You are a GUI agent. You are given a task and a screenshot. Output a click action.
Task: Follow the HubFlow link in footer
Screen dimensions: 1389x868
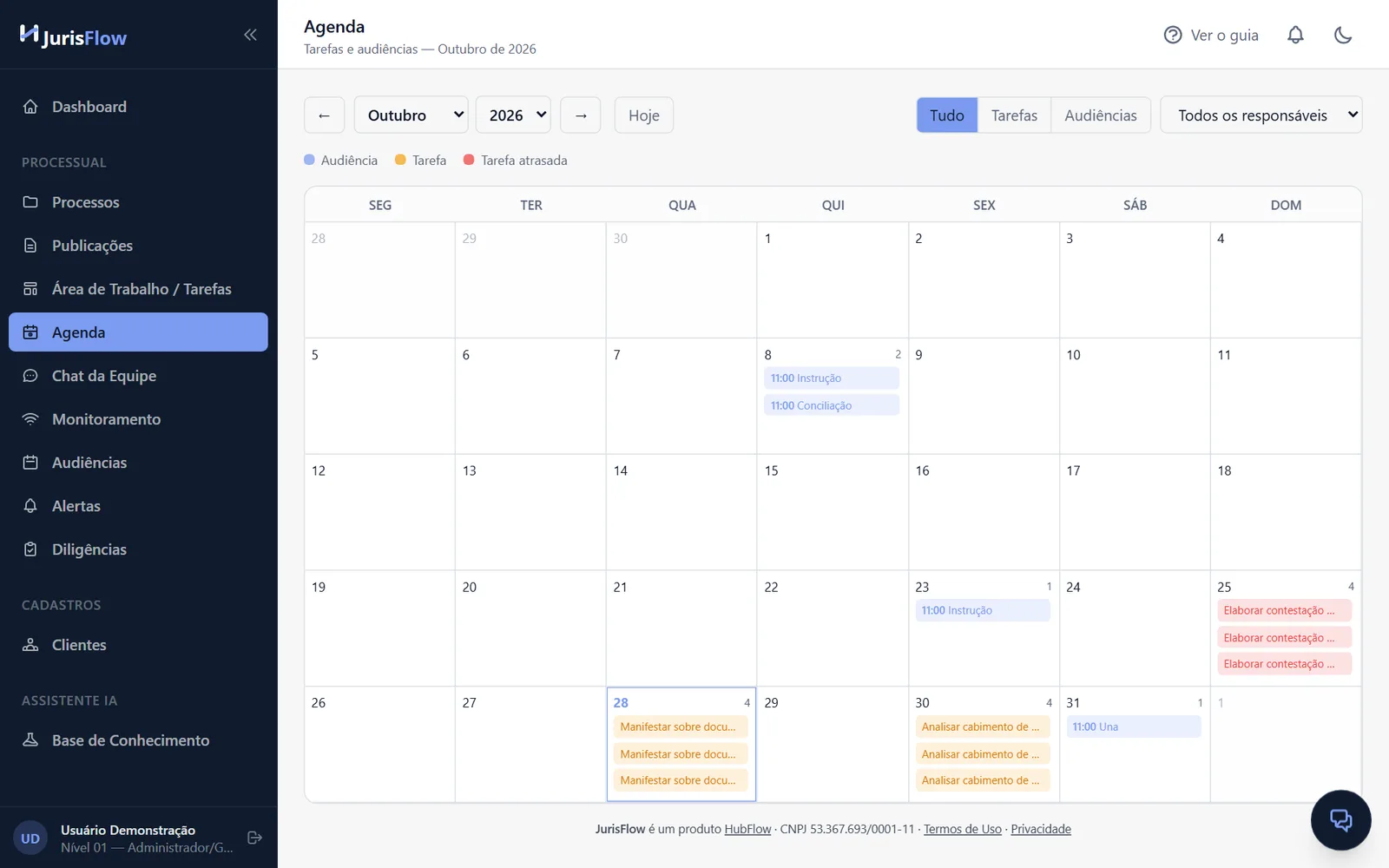747,829
